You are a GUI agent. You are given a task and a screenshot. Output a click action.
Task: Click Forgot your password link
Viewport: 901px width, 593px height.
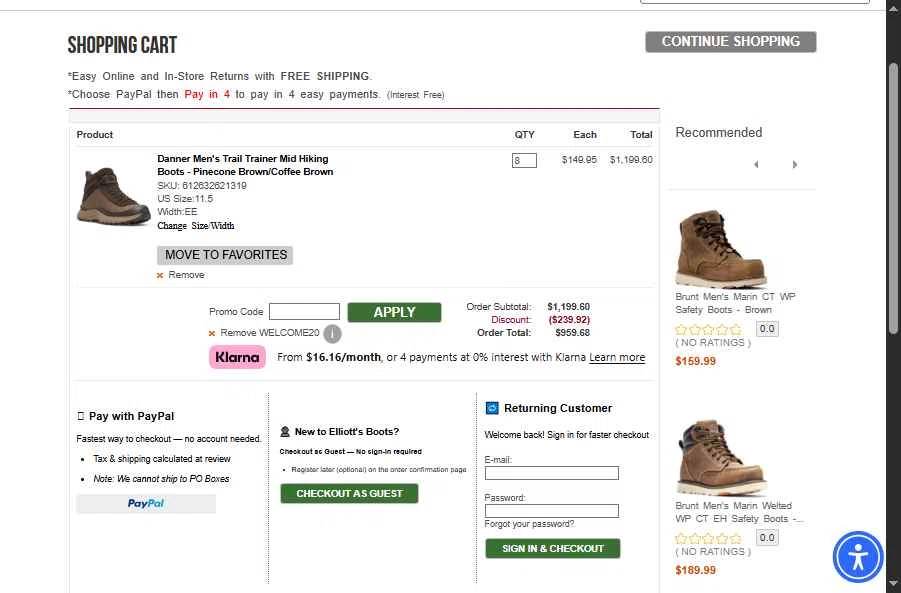529,524
